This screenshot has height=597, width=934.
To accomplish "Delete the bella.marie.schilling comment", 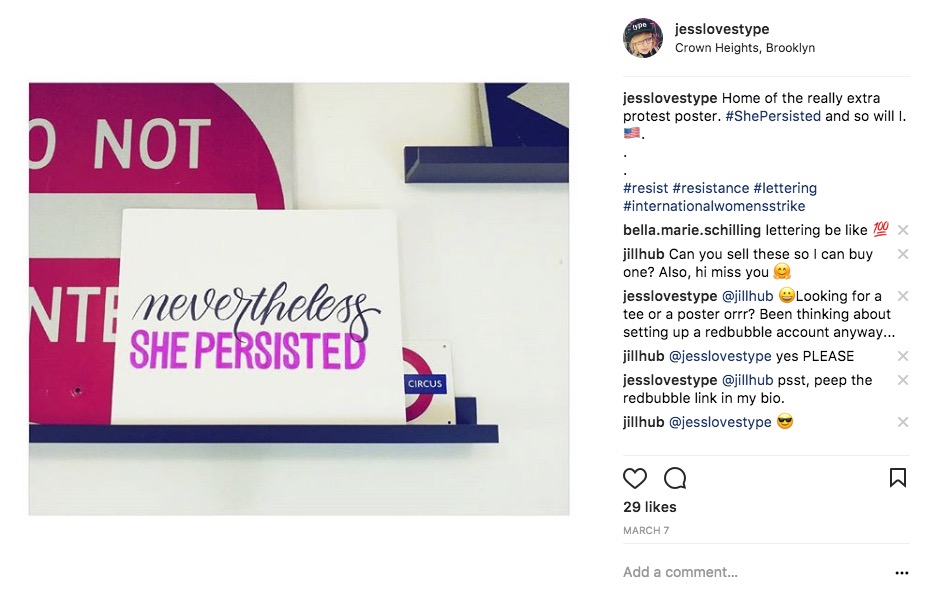I will pyautogui.click(x=903, y=230).
